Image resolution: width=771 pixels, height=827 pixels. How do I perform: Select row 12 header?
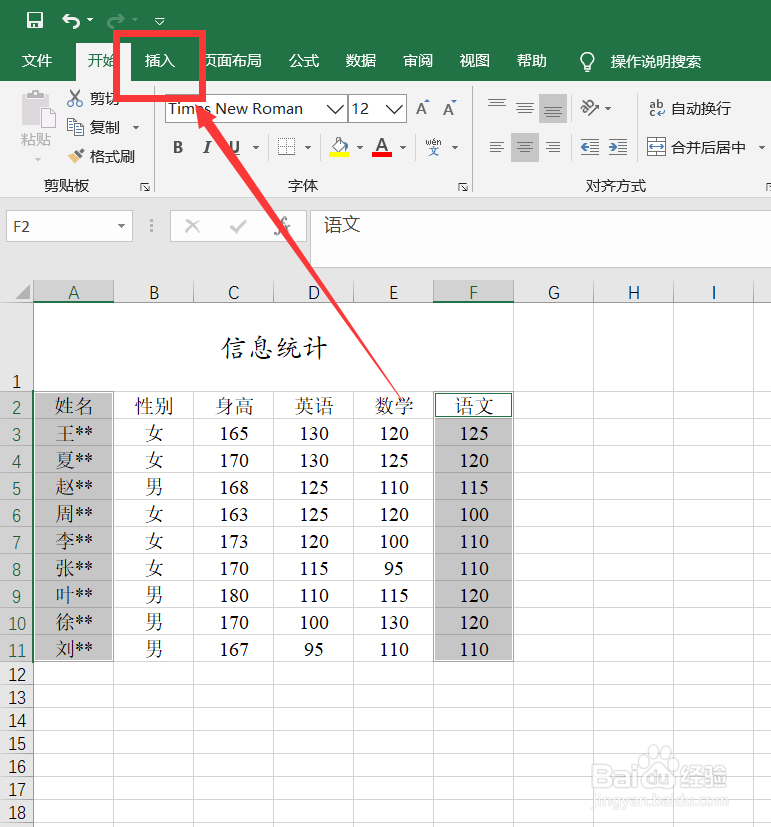[x=17, y=674]
